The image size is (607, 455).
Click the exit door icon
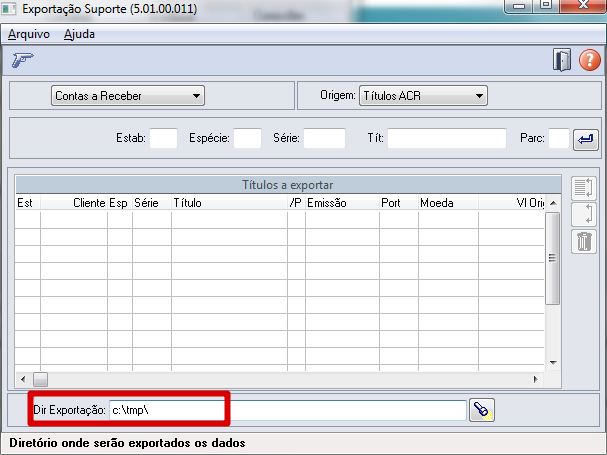click(562, 60)
